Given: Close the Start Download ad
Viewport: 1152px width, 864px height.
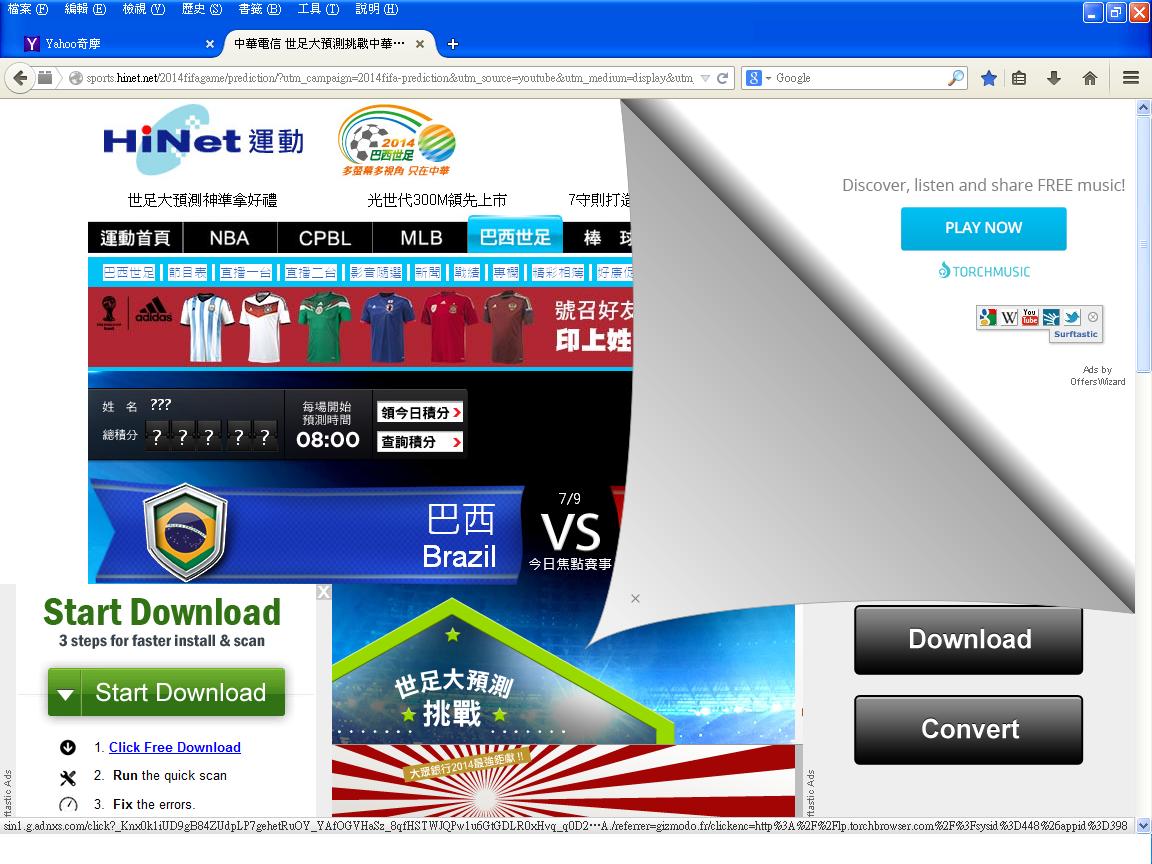Looking at the screenshot, I should 324,592.
